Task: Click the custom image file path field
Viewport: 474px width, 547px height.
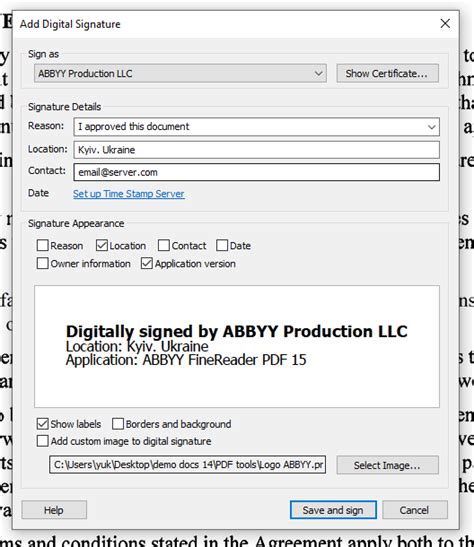Action: tap(188, 465)
